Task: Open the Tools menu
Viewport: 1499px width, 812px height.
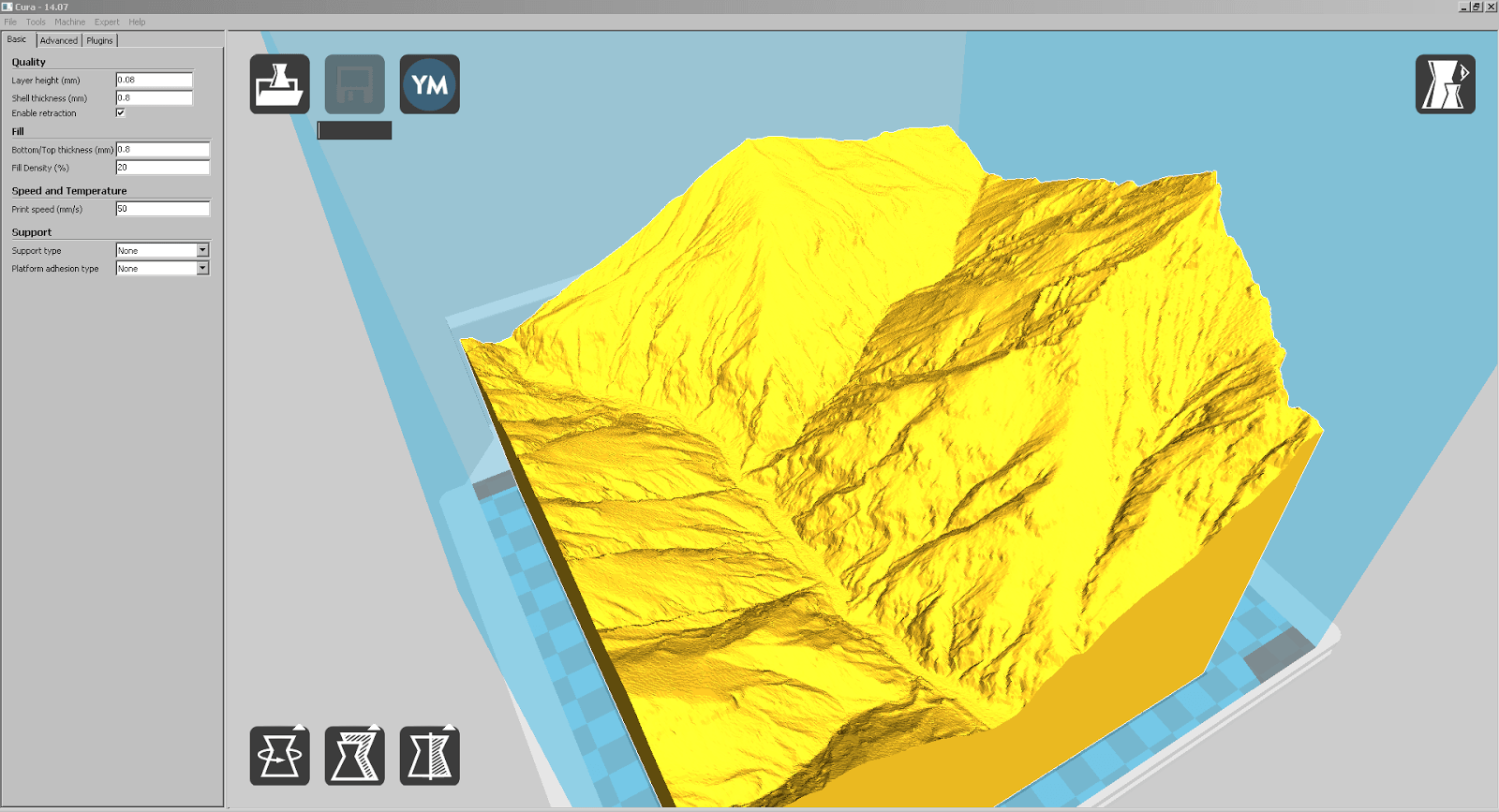Action: (x=36, y=22)
